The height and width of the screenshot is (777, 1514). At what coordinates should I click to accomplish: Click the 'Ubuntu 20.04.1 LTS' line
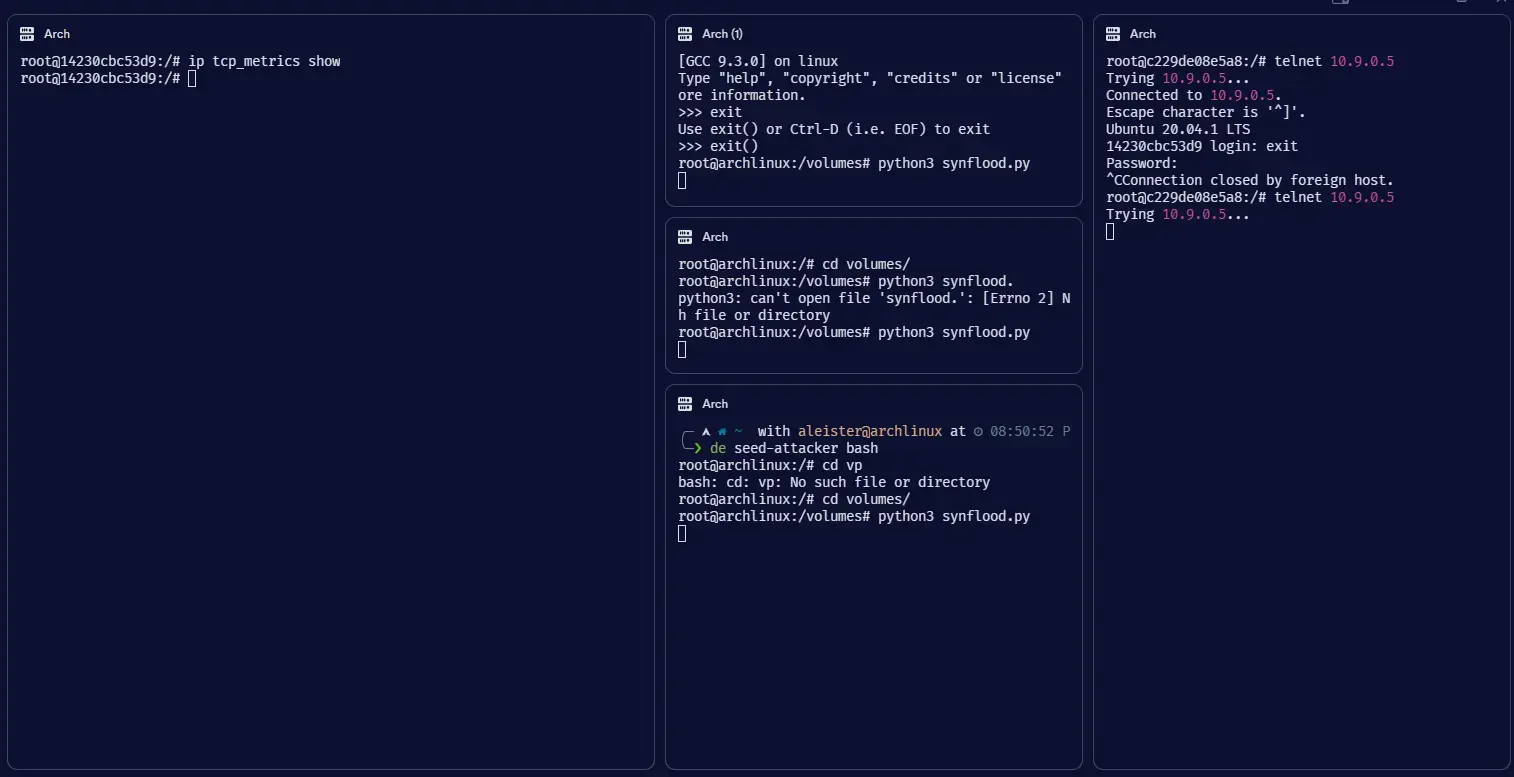click(x=1178, y=129)
